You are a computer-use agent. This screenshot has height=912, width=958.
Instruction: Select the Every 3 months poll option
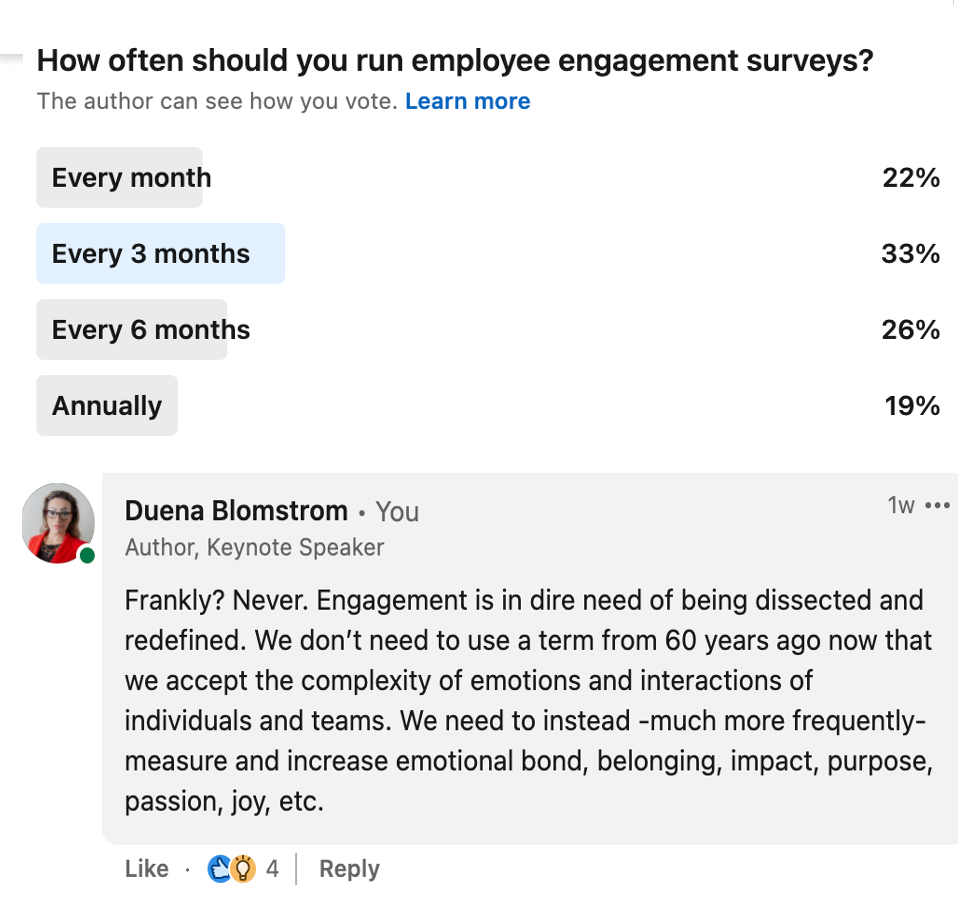[160, 253]
